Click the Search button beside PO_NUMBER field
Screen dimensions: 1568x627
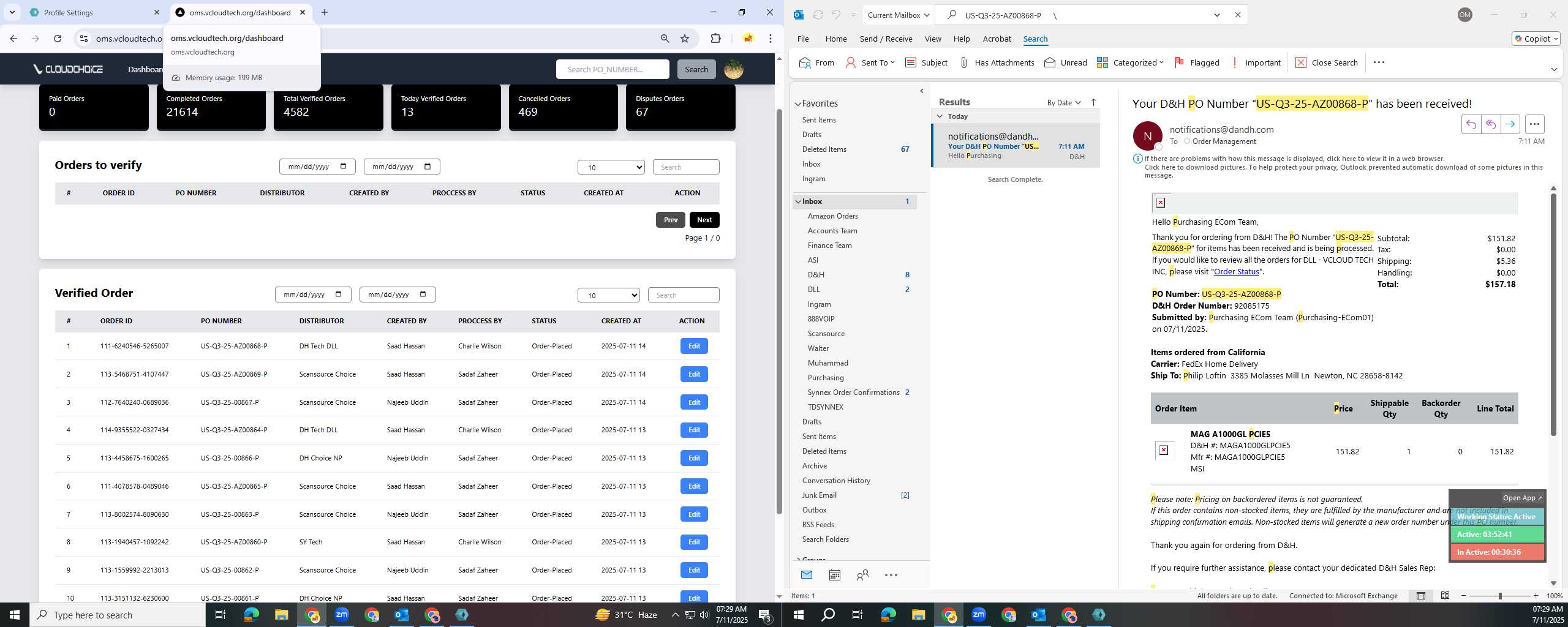click(696, 69)
